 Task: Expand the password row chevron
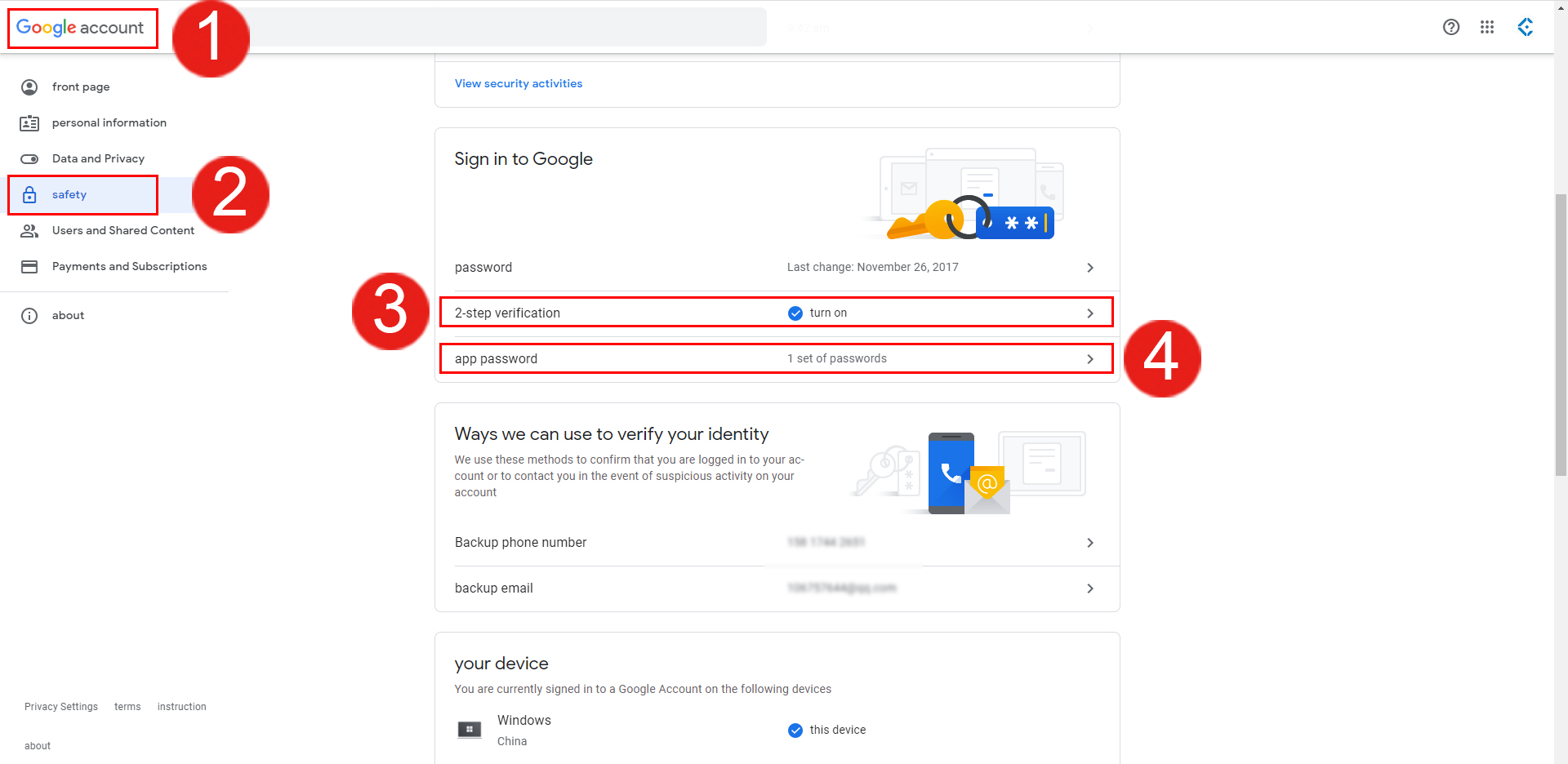[1090, 268]
